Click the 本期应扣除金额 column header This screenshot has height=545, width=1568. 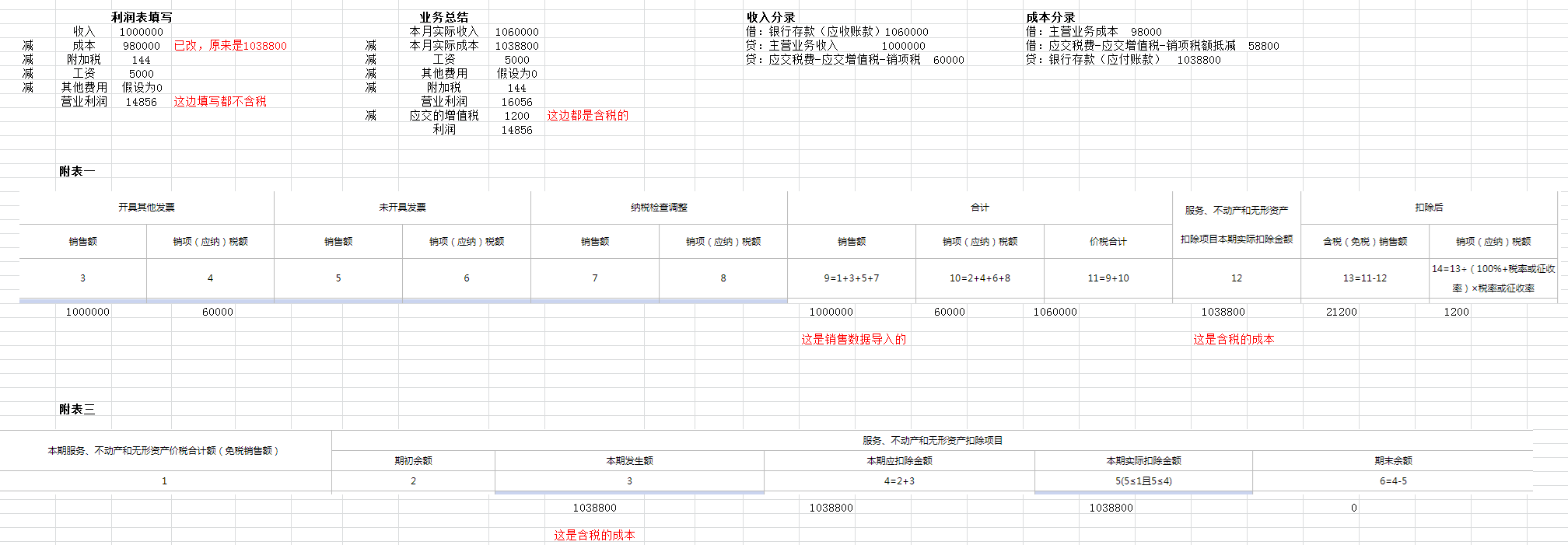coord(899,461)
